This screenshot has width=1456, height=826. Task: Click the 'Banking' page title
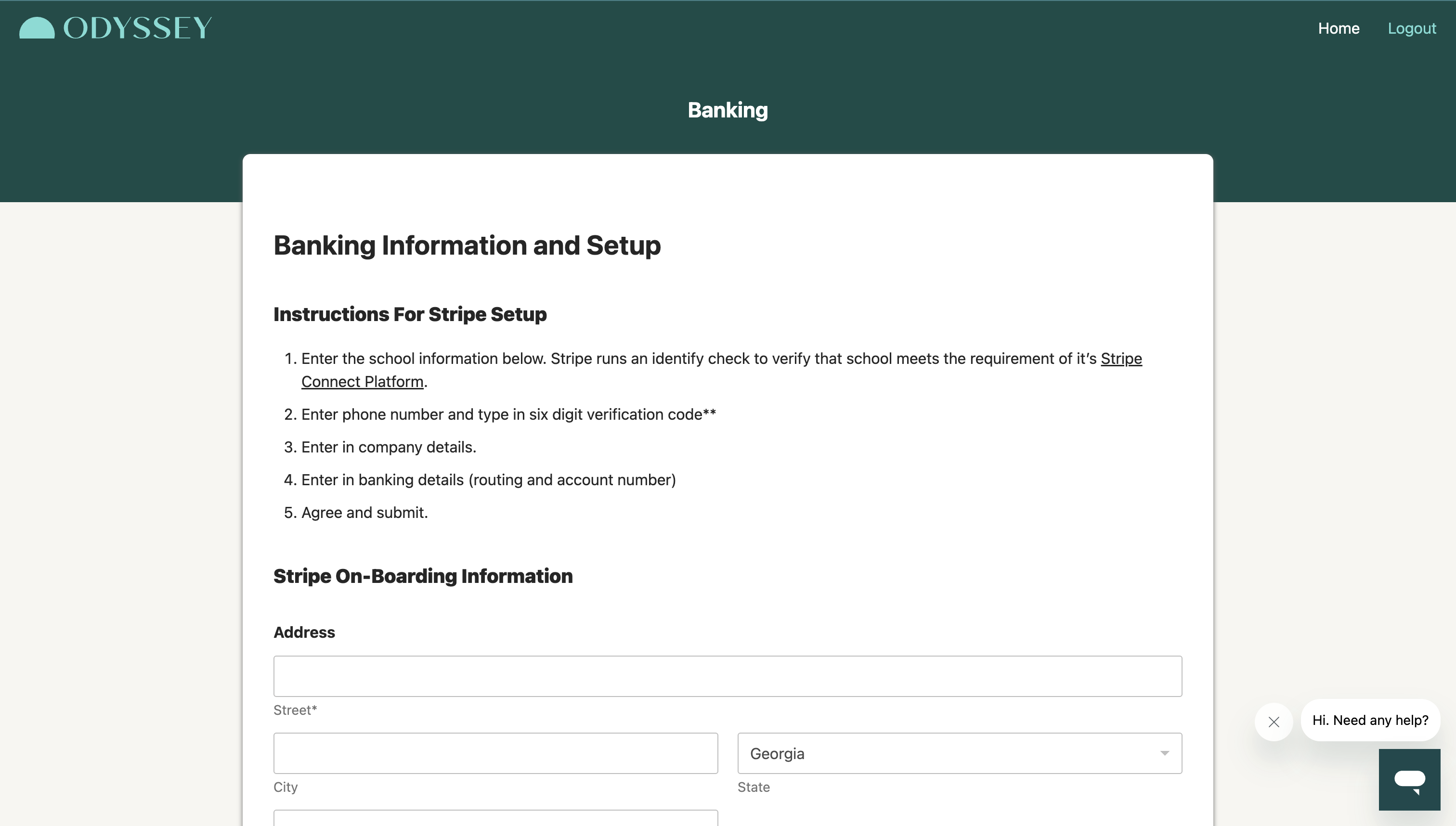click(728, 110)
